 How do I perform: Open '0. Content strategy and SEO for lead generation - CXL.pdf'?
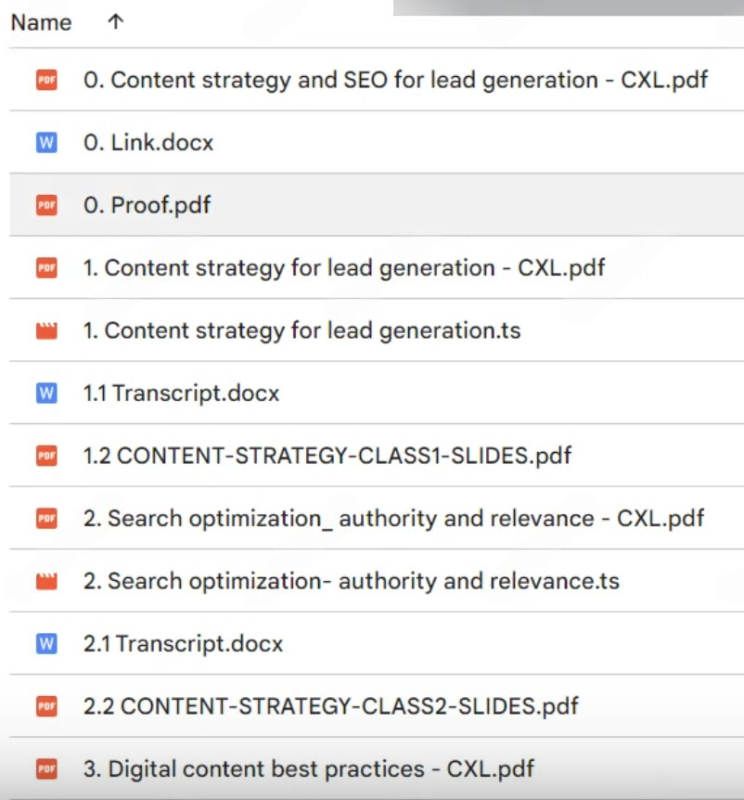[395, 80]
